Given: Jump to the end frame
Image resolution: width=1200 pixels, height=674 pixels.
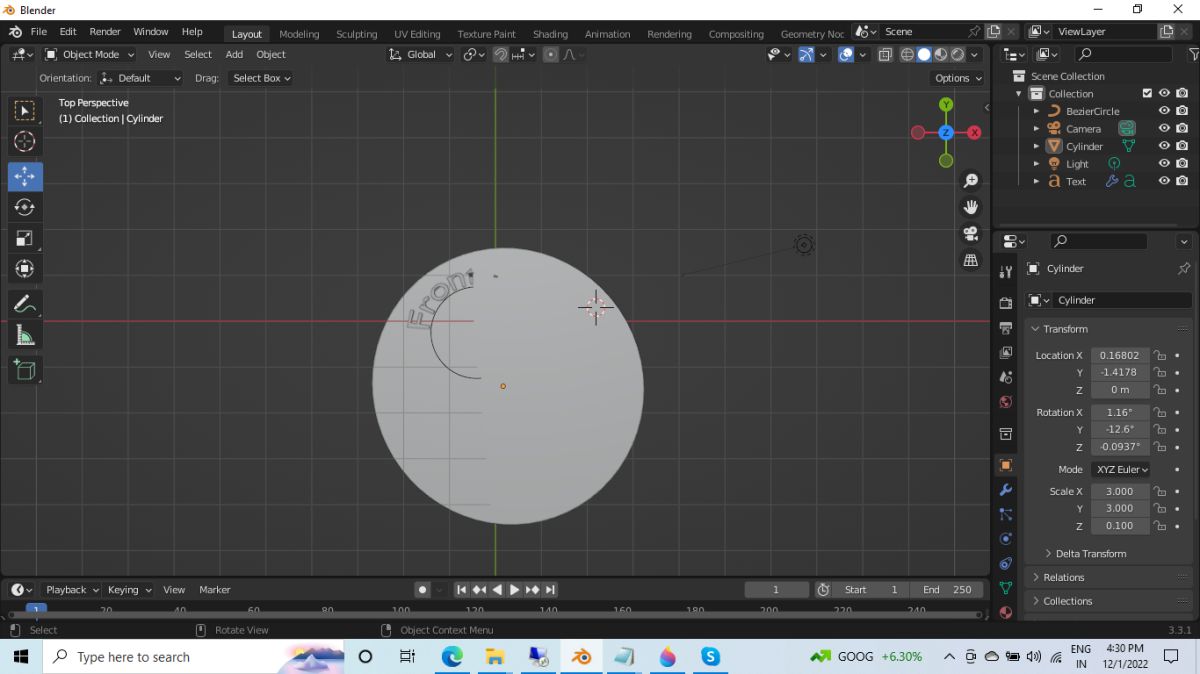Looking at the screenshot, I should tap(550, 590).
